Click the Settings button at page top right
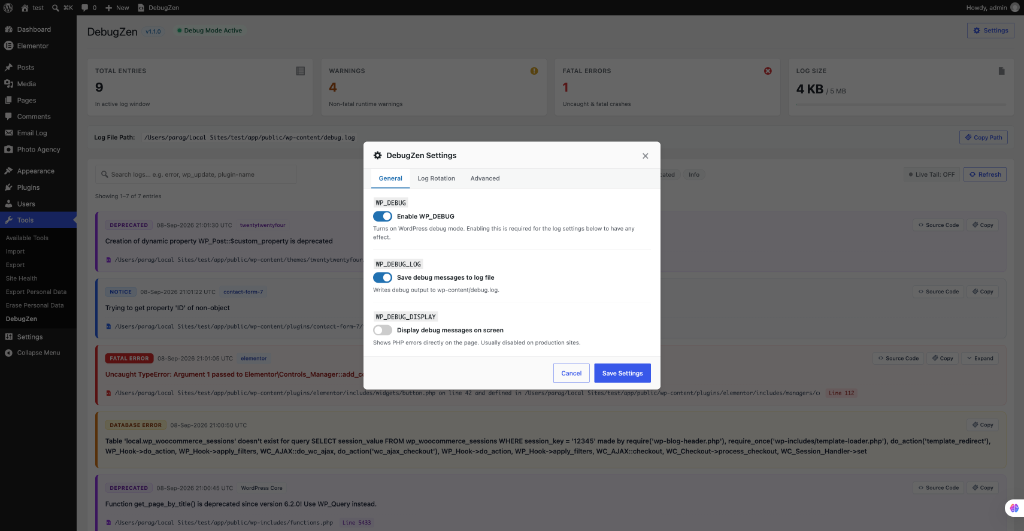Image resolution: width=1024 pixels, height=531 pixels. [991, 31]
